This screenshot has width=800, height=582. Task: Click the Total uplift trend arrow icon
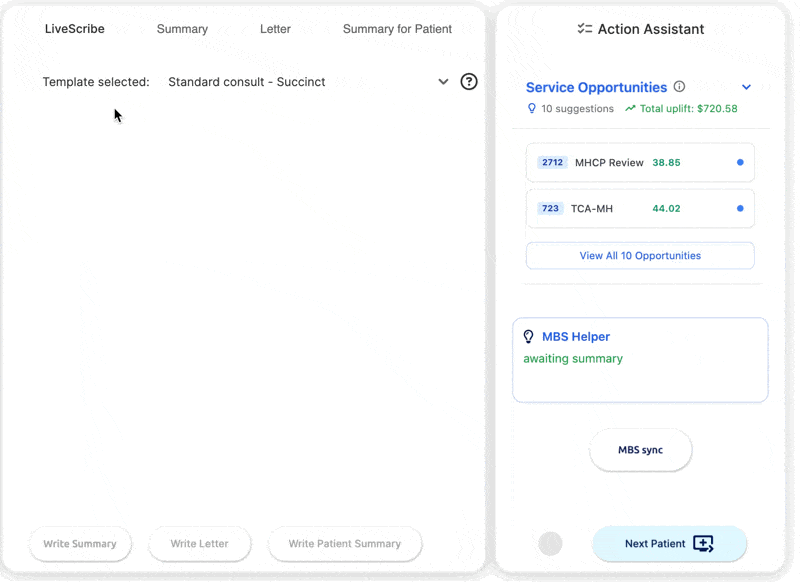pos(630,108)
